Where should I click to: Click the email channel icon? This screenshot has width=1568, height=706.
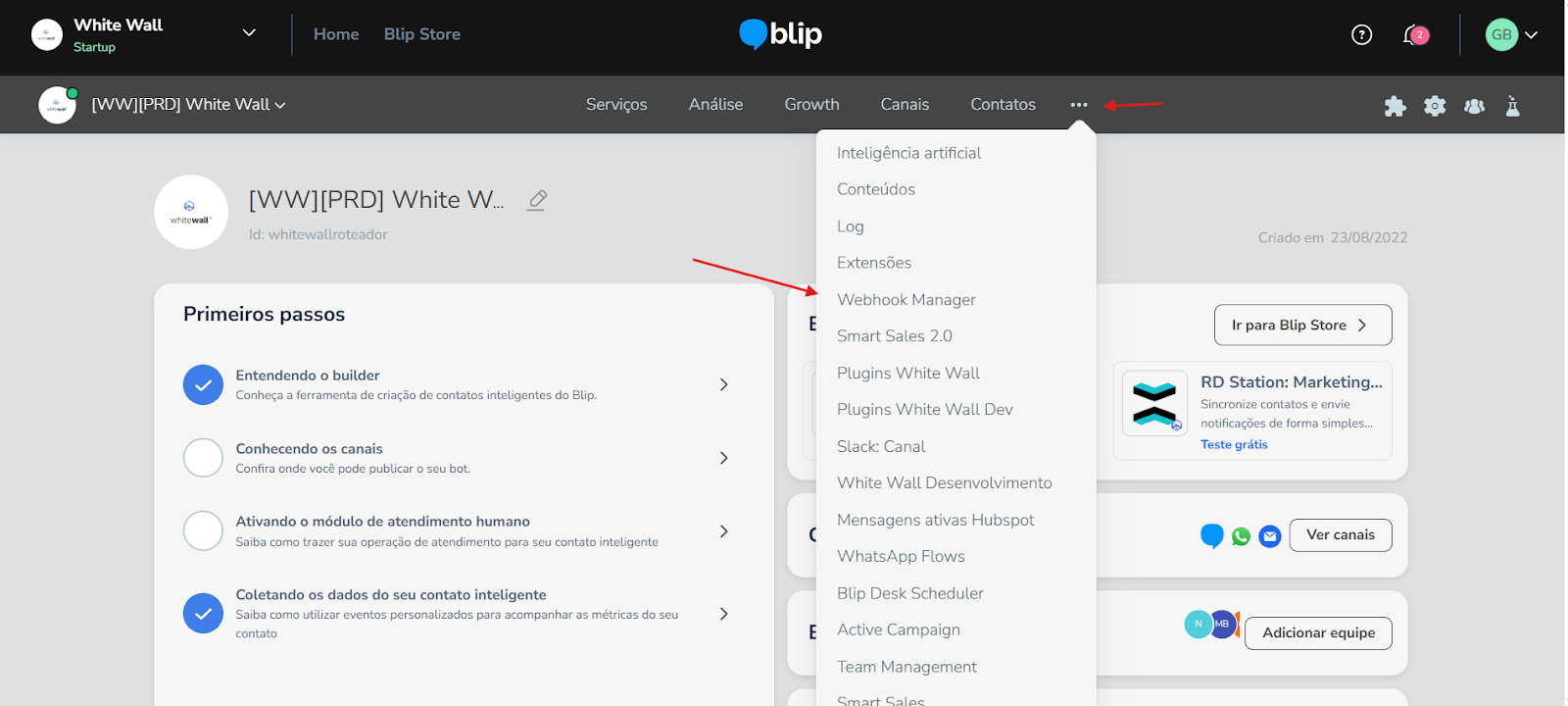point(1270,536)
